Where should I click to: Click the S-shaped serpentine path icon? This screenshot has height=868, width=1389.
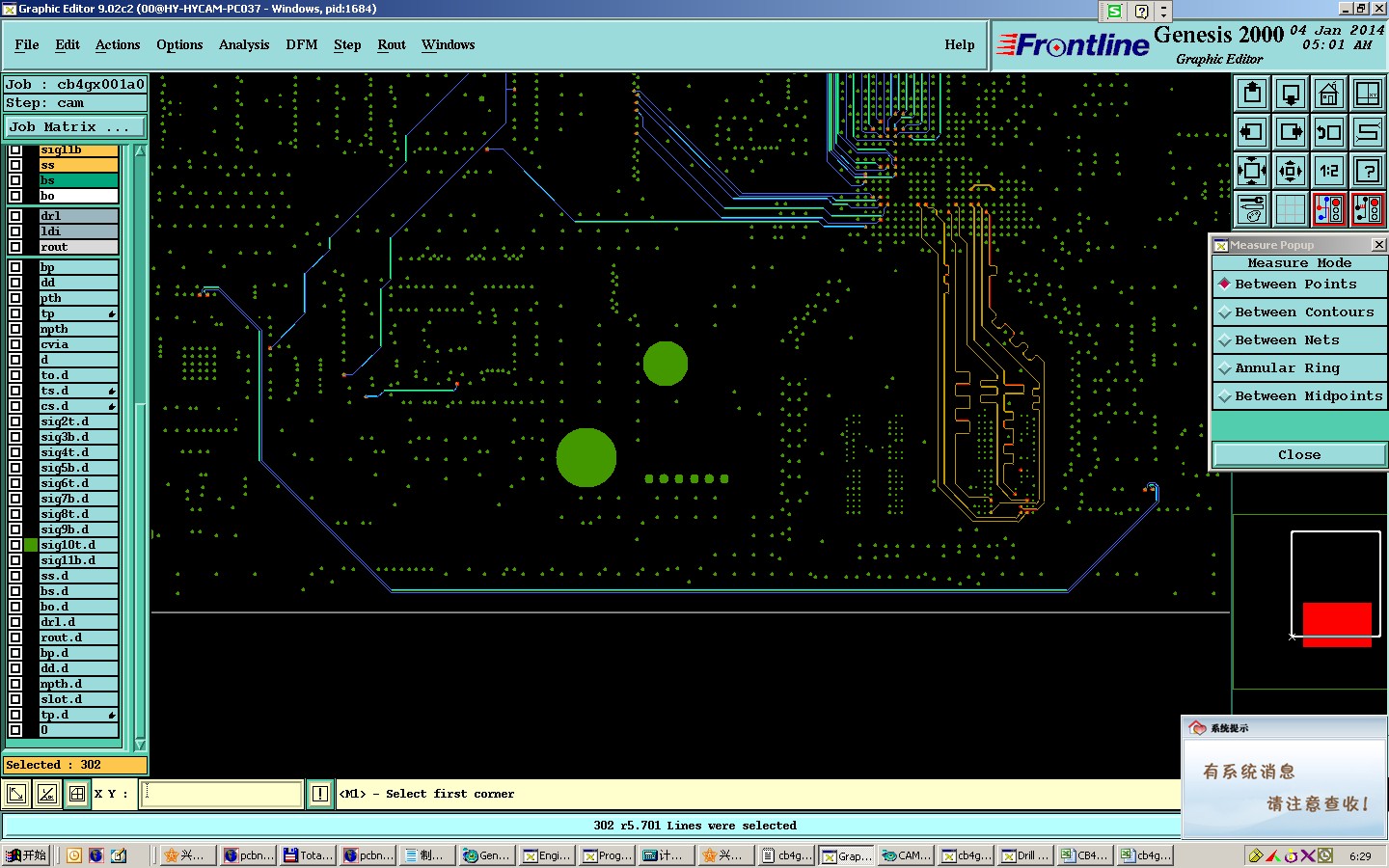tap(1368, 132)
